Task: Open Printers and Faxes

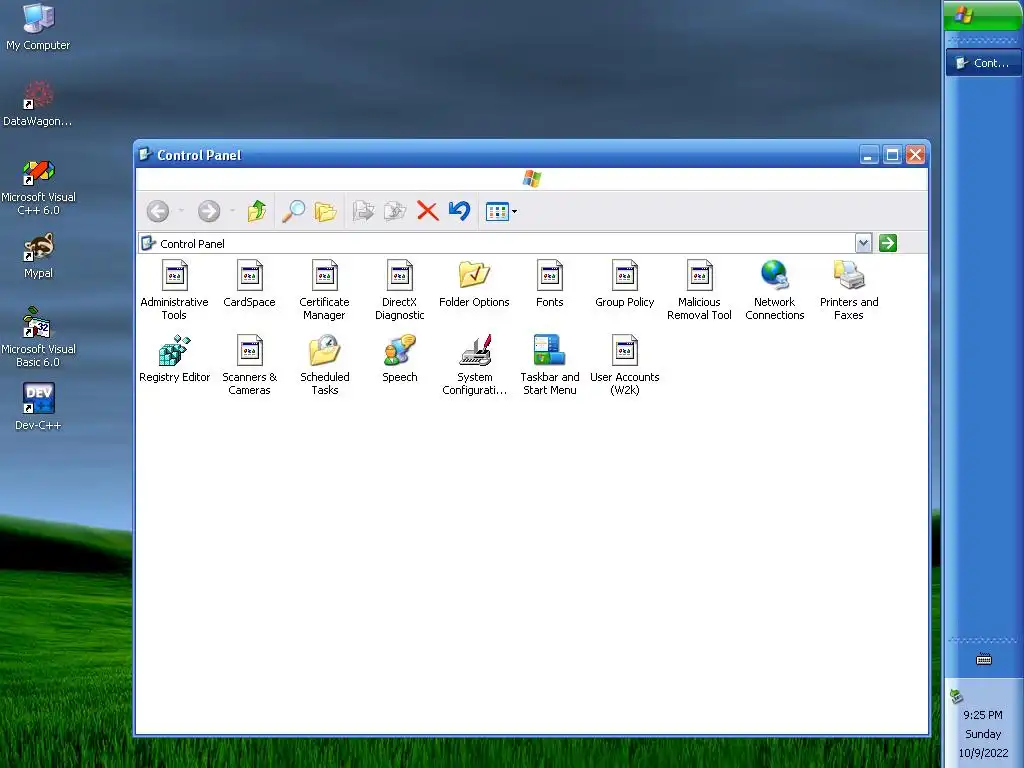Action: point(849,290)
